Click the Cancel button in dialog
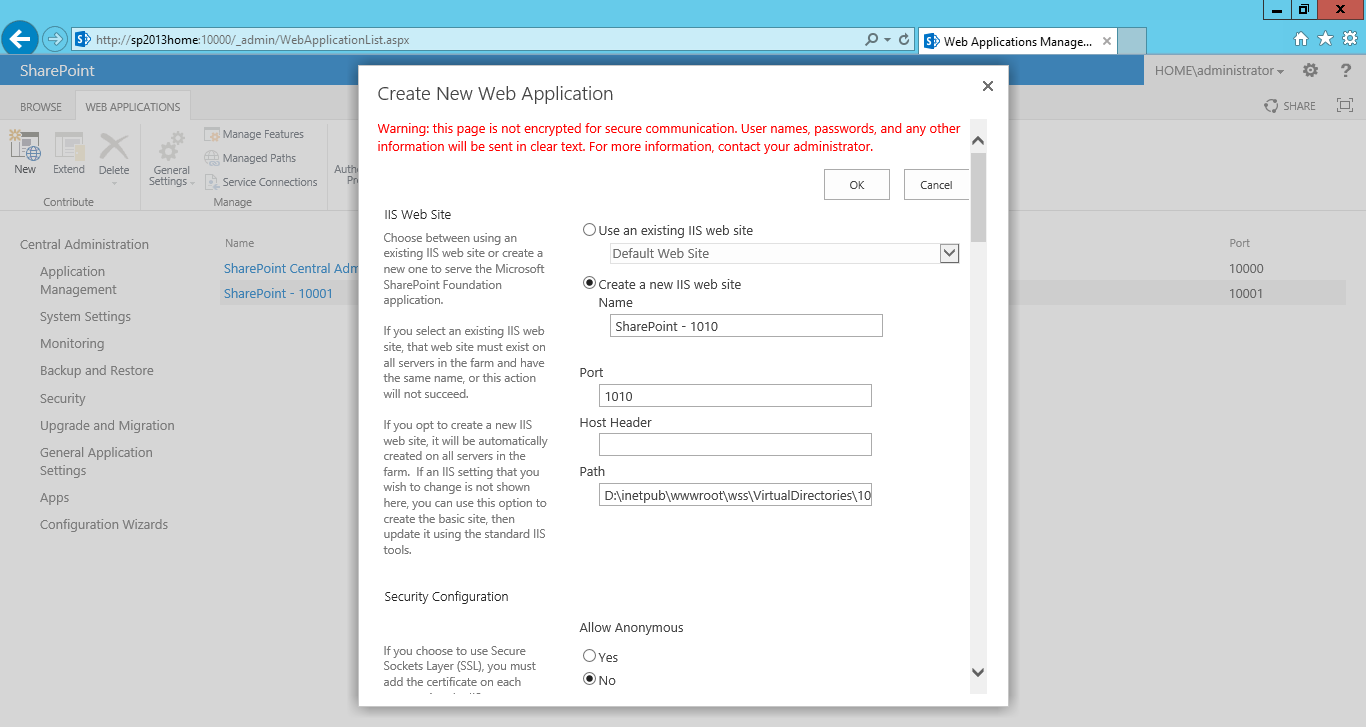1366x727 pixels. [936, 185]
